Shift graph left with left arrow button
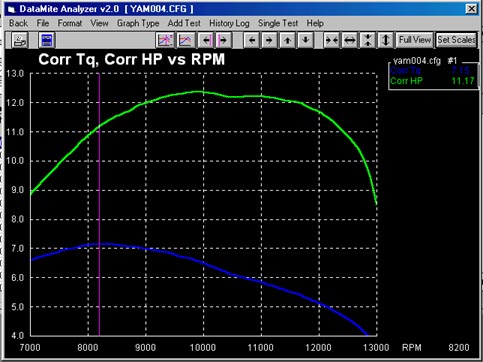This screenshot has height=362, width=483. click(x=252, y=40)
